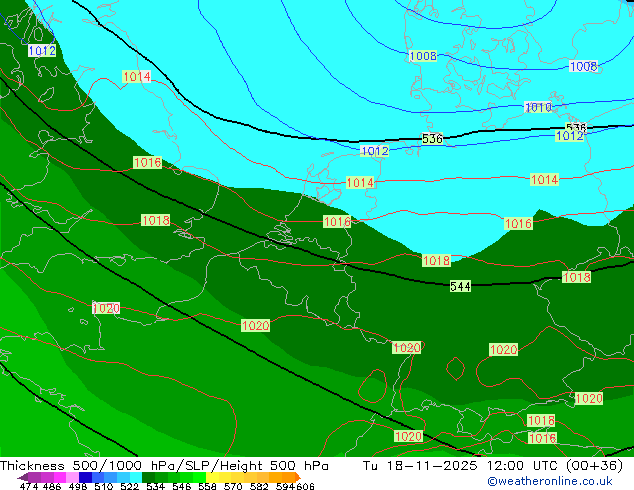Click the legend value 594606
This screenshot has height=490, width=634.
coord(295,486)
